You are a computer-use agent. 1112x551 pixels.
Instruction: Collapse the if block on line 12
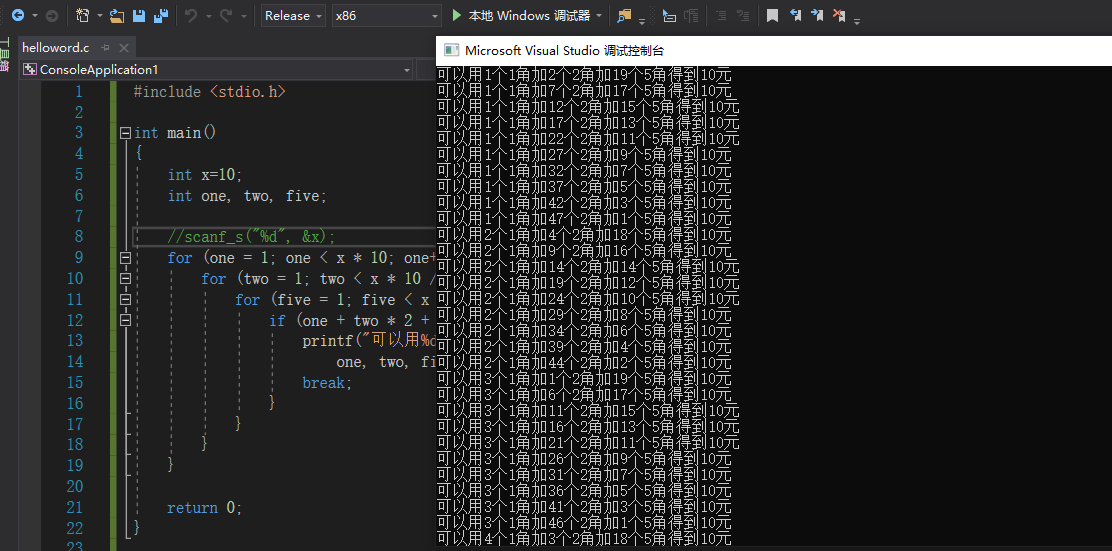[x=126, y=321]
